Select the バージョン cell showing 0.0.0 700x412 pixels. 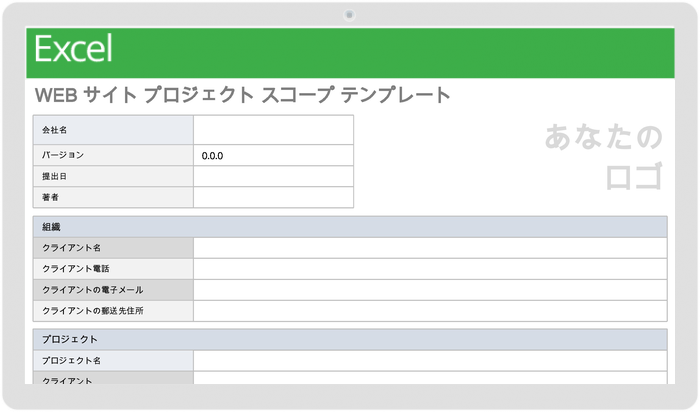pyautogui.click(x=273, y=156)
